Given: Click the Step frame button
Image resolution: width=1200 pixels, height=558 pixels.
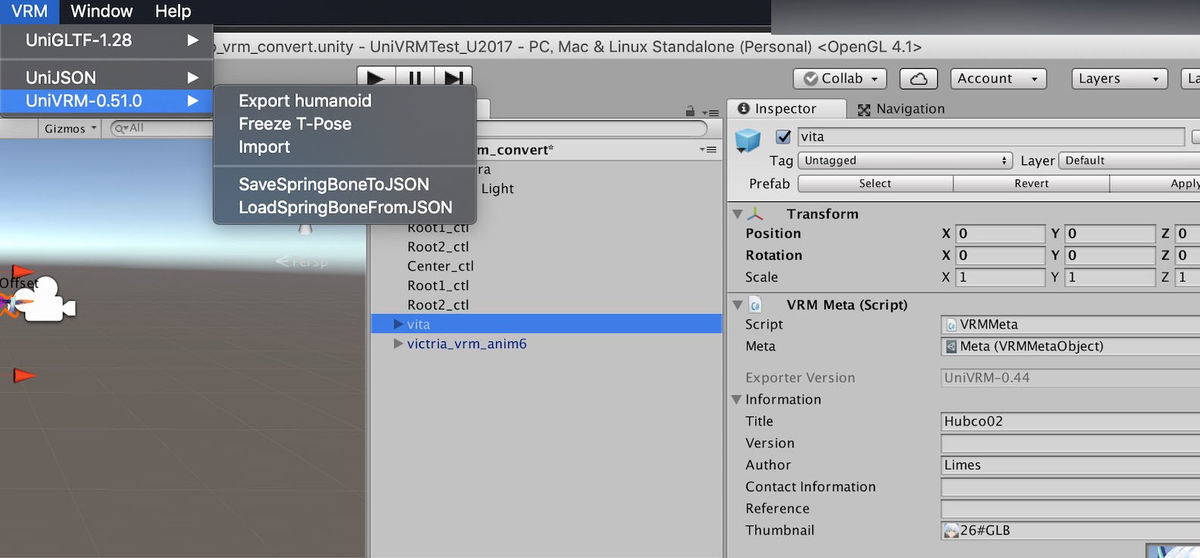Looking at the screenshot, I should click(453, 78).
